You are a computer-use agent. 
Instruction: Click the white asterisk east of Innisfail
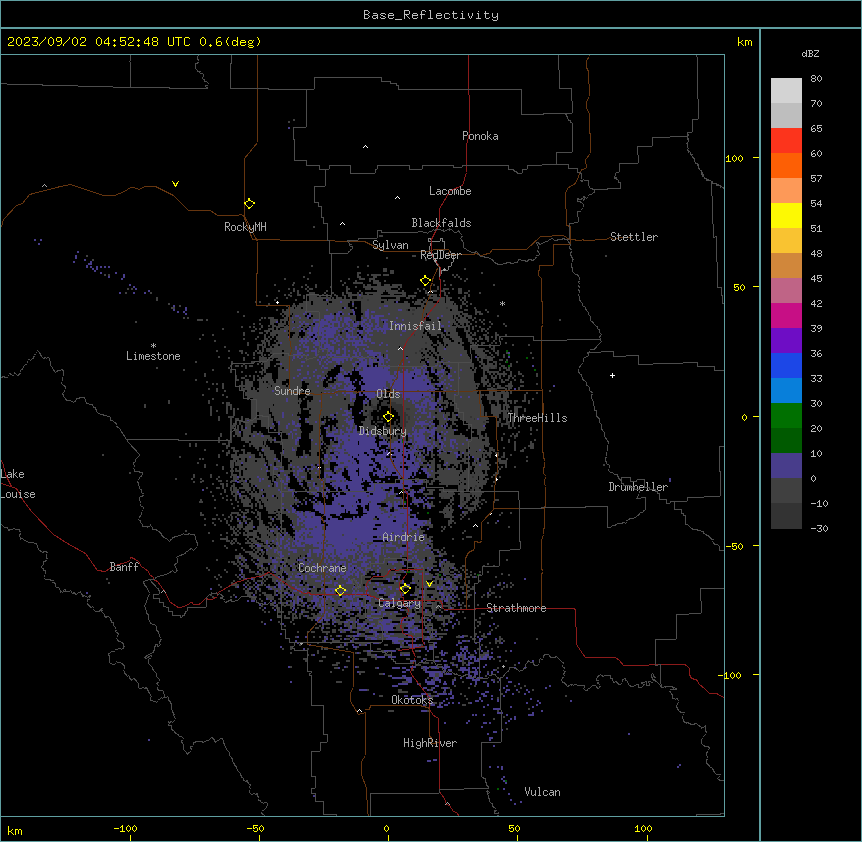tap(502, 304)
